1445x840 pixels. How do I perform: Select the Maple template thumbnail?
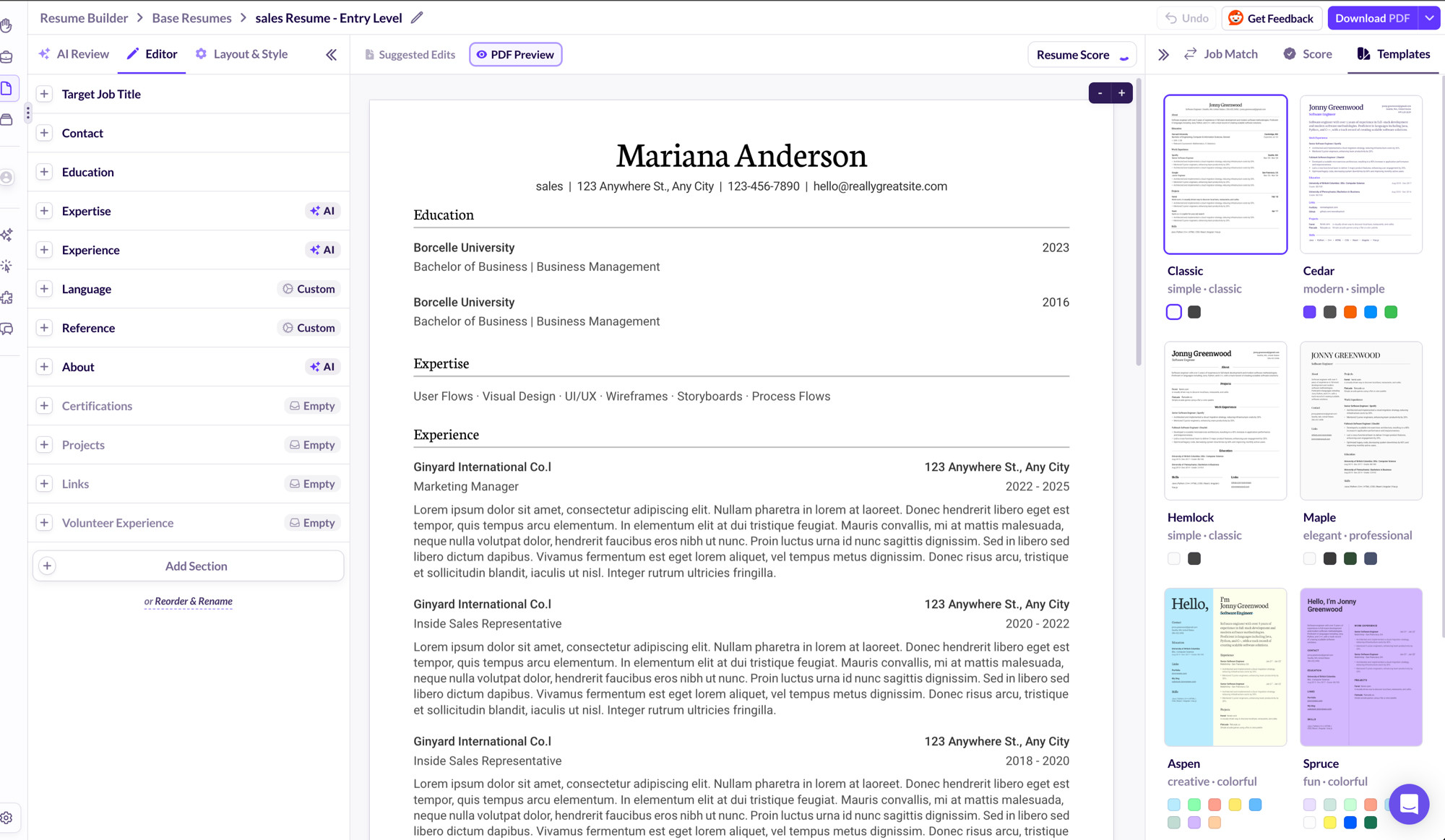click(x=1360, y=420)
